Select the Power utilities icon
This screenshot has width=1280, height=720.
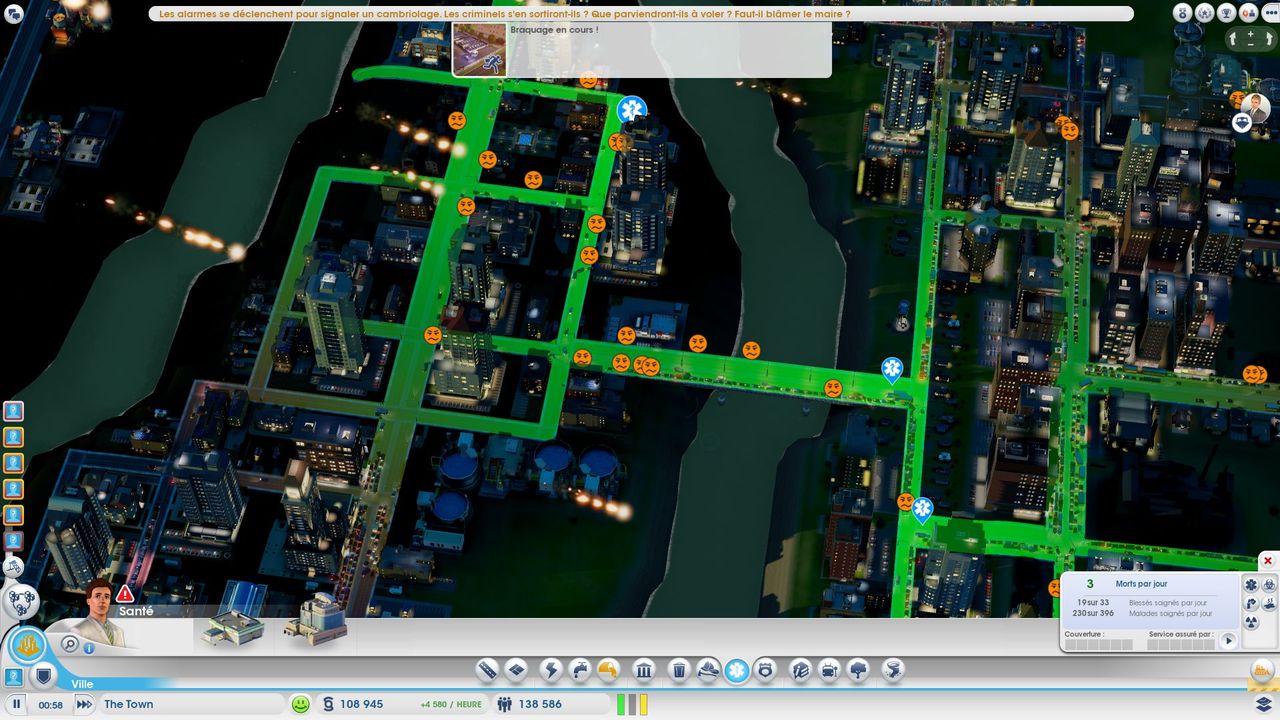tap(550, 670)
